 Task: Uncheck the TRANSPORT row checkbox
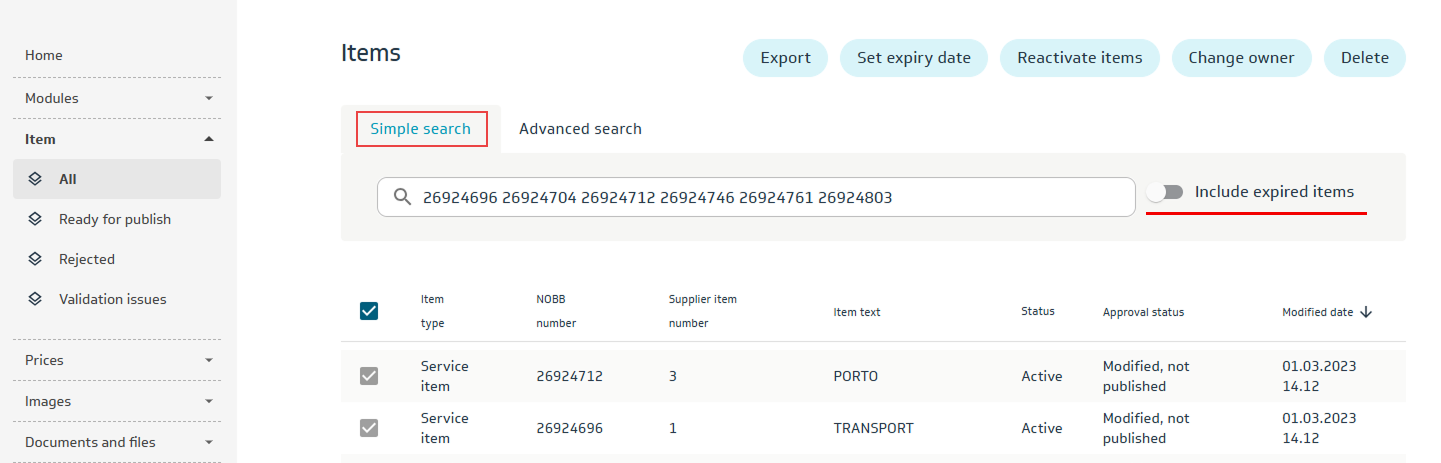click(369, 428)
